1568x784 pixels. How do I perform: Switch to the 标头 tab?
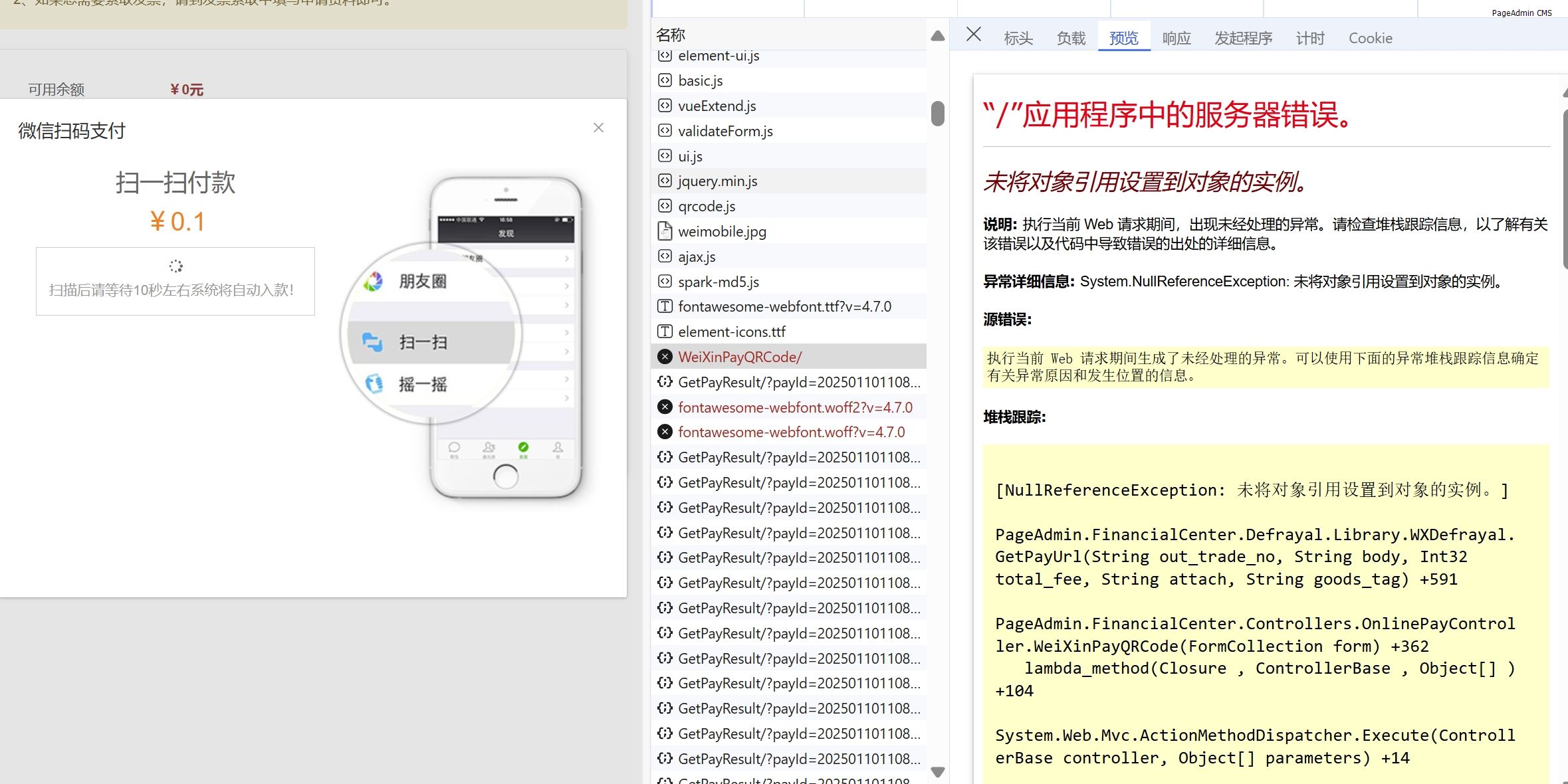tap(1018, 39)
